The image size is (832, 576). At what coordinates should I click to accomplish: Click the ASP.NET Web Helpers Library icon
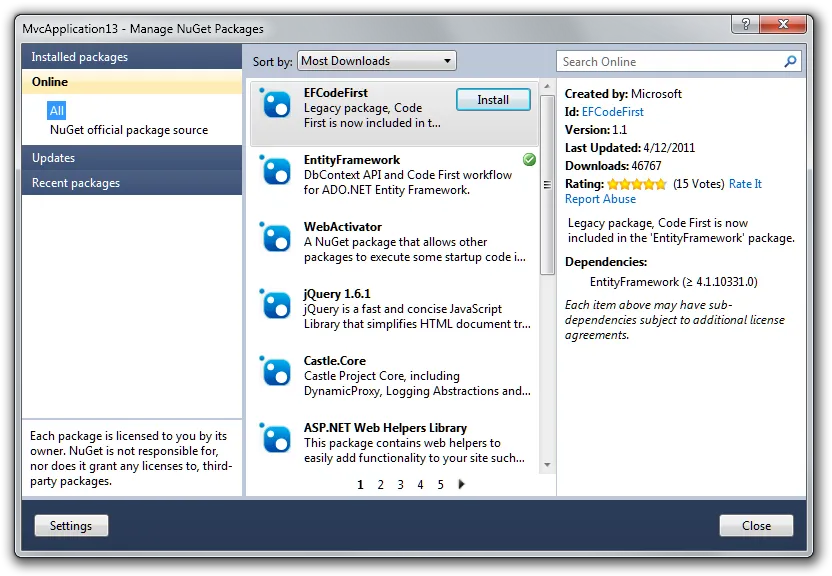pos(275,438)
